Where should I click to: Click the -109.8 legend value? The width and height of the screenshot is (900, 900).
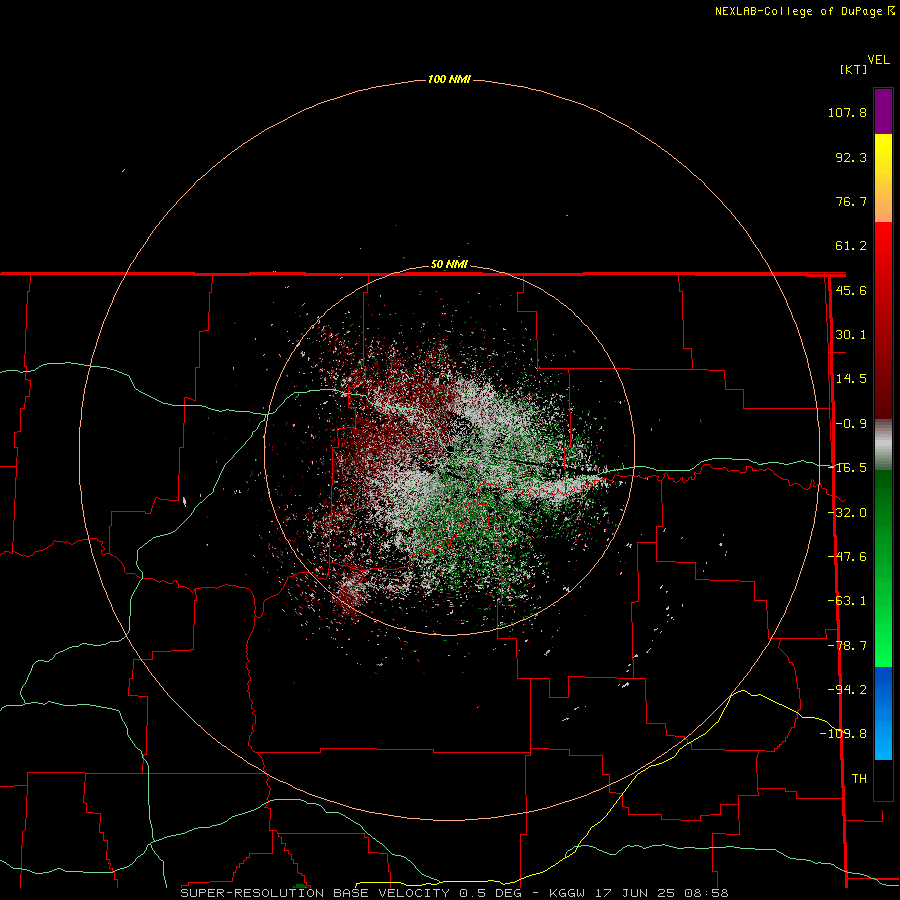(843, 734)
